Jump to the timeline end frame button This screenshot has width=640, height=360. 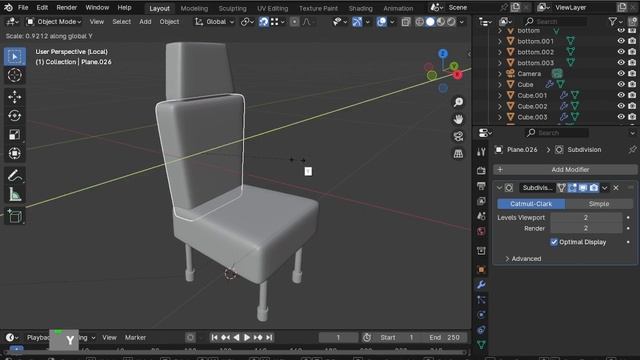(269, 338)
